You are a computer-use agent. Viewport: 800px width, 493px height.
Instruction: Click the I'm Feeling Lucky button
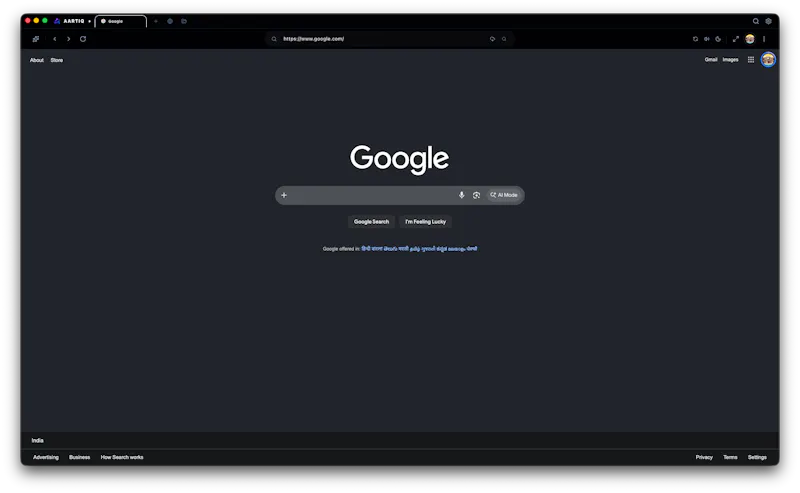tap(426, 221)
